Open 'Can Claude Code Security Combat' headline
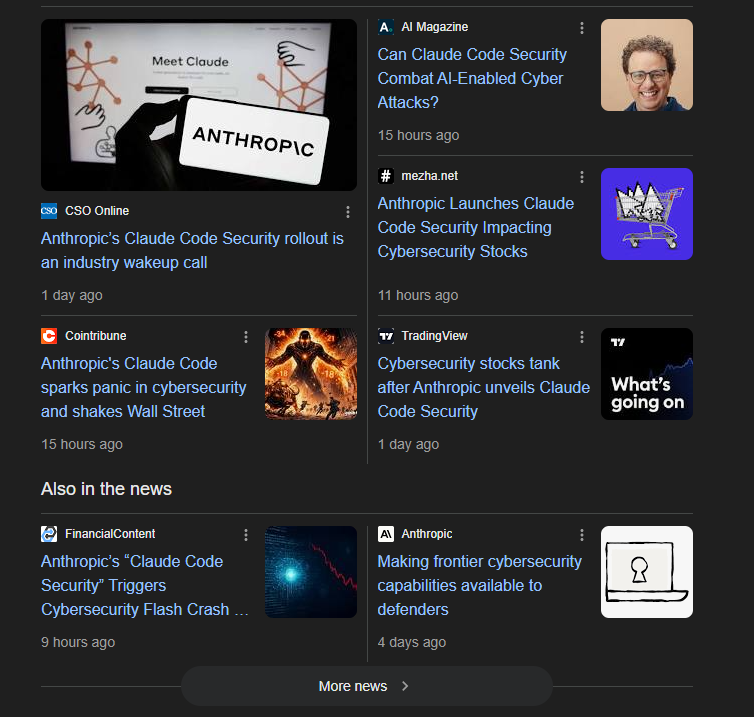 pyautogui.click(x=472, y=78)
